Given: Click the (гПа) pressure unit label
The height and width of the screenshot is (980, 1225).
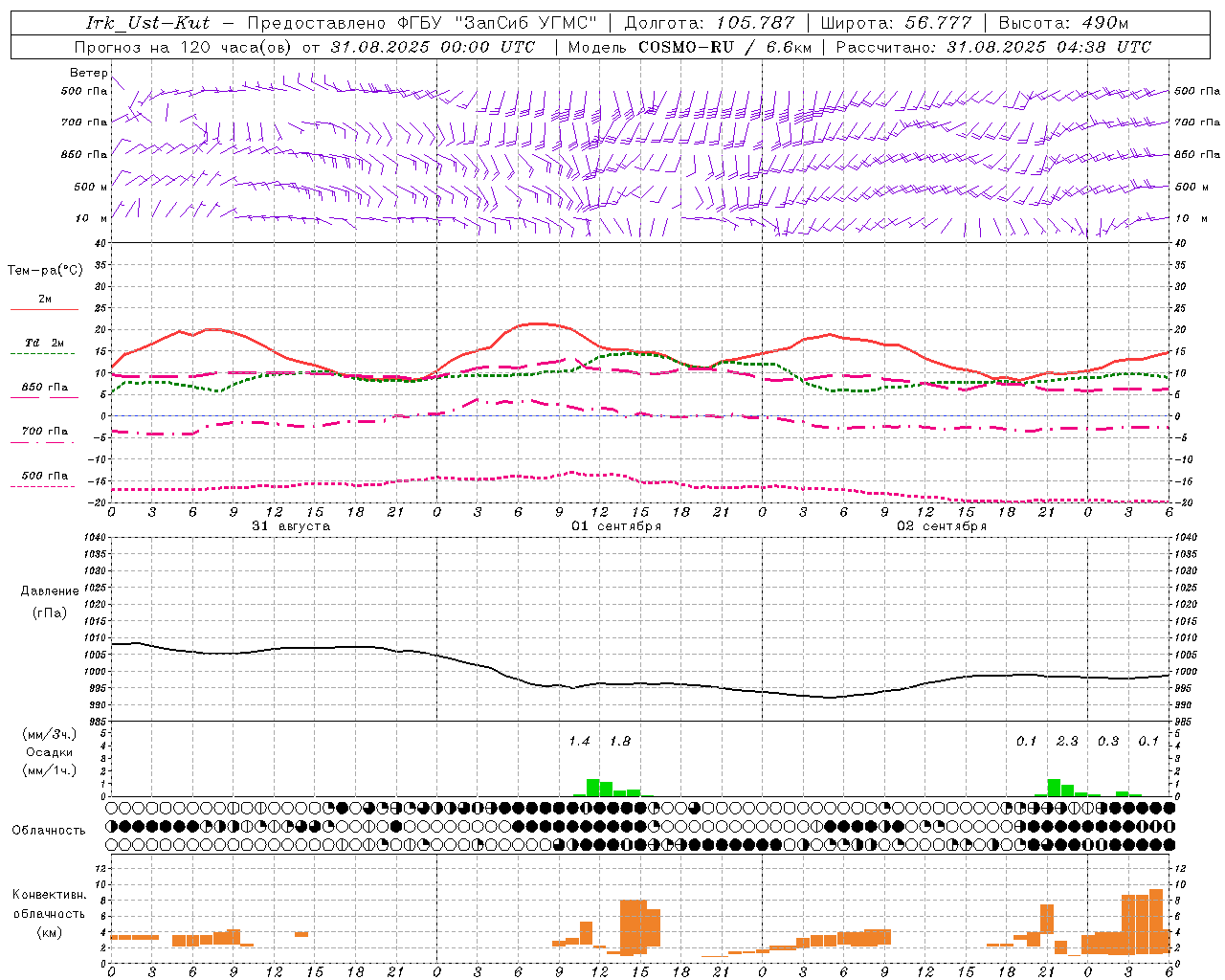Looking at the screenshot, I should click(50, 613).
